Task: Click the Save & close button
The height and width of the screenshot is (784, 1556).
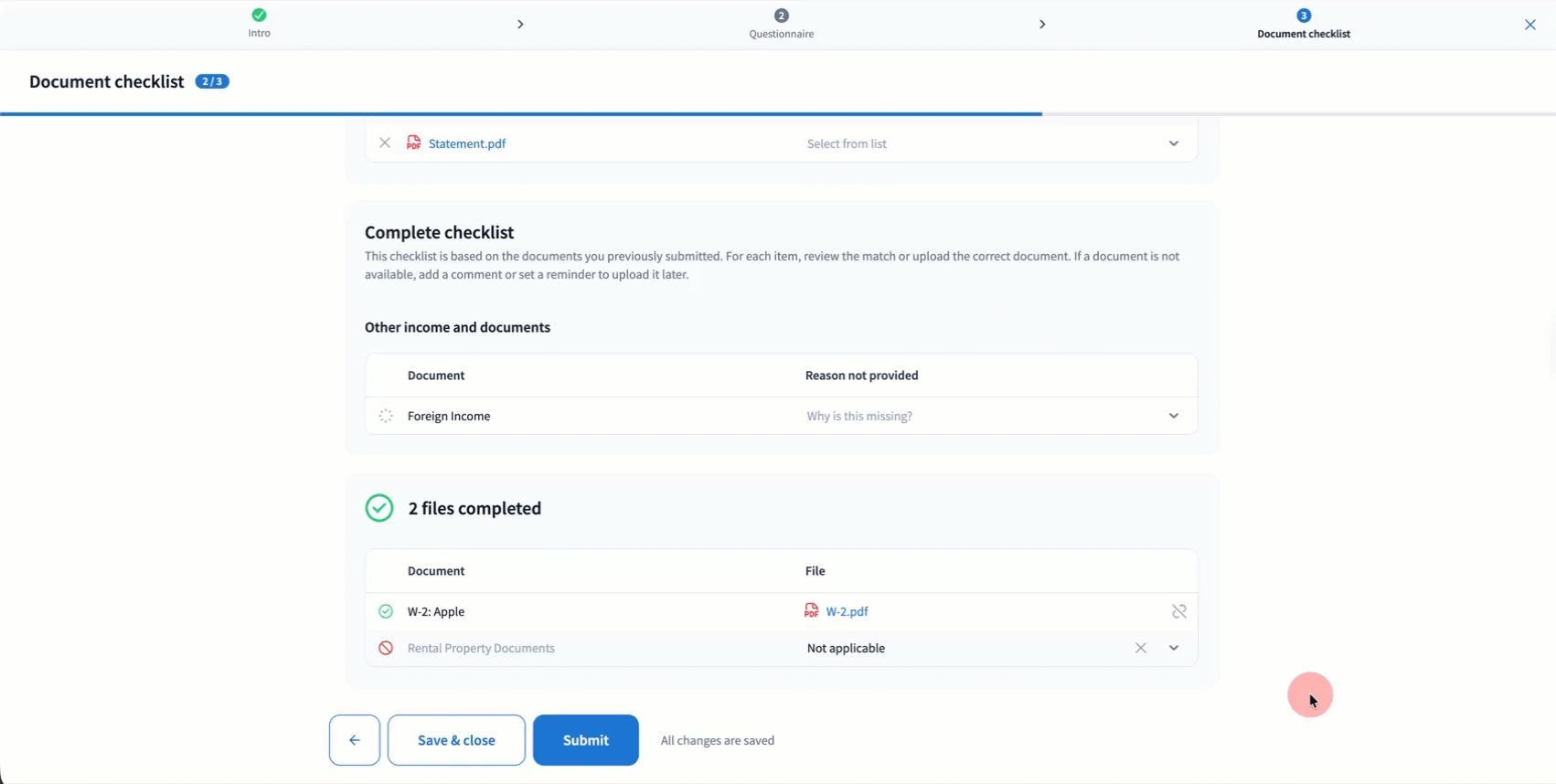Action: click(x=456, y=740)
